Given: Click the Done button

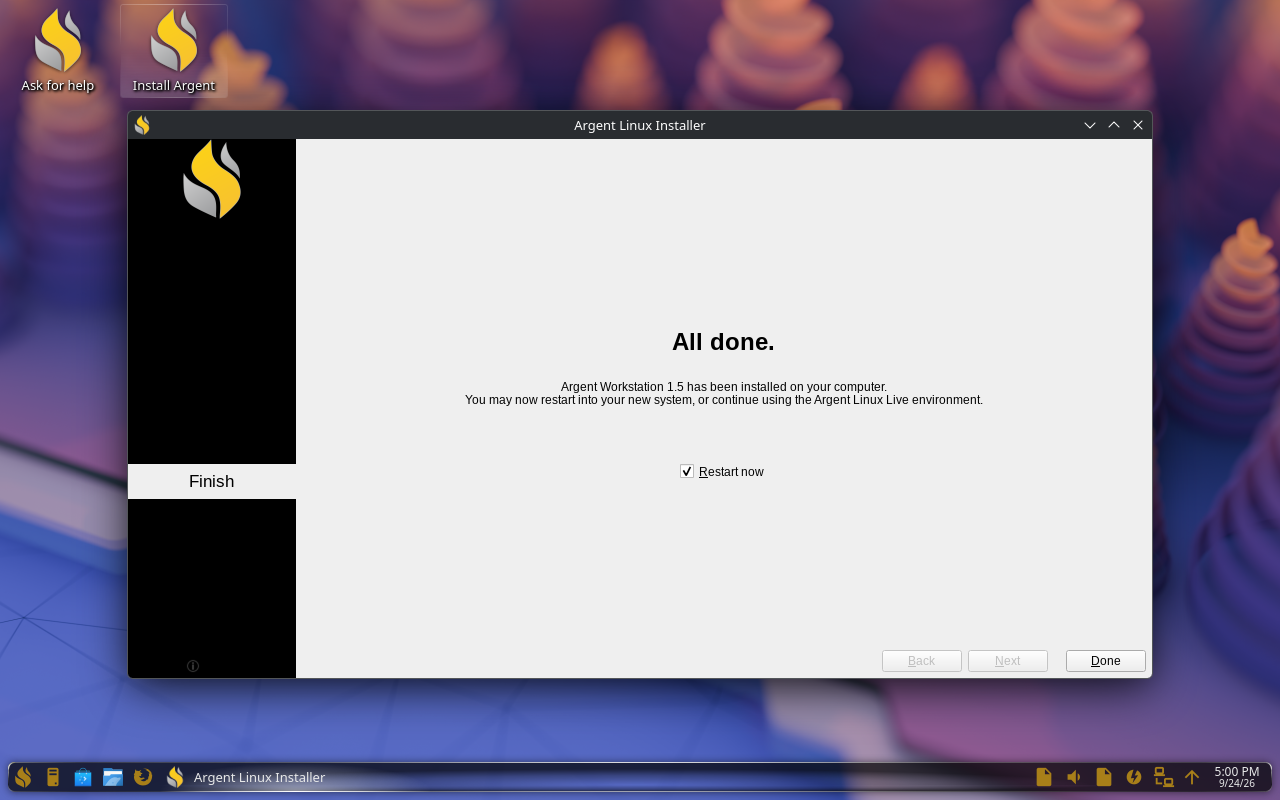Looking at the screenshot, I should click(x=1106, y=661).
